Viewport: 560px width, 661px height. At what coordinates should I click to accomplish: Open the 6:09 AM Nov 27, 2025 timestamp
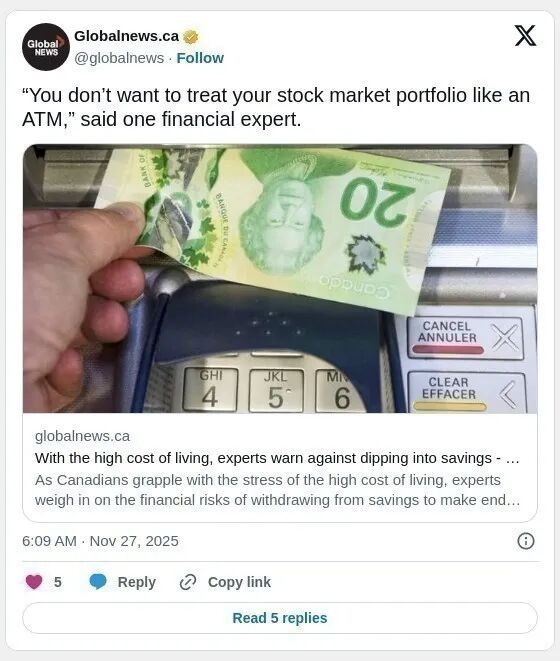click(100, 541)
